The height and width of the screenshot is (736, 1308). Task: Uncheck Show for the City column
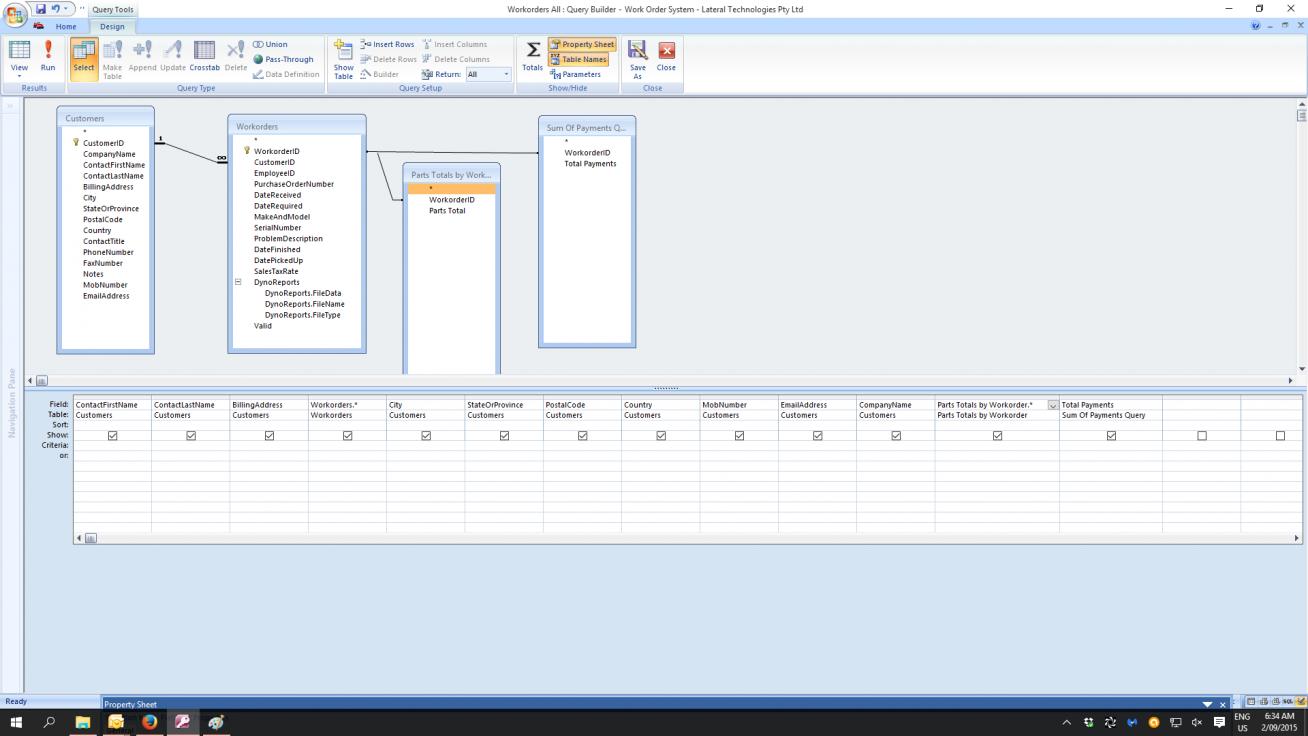tap(426, 436)
